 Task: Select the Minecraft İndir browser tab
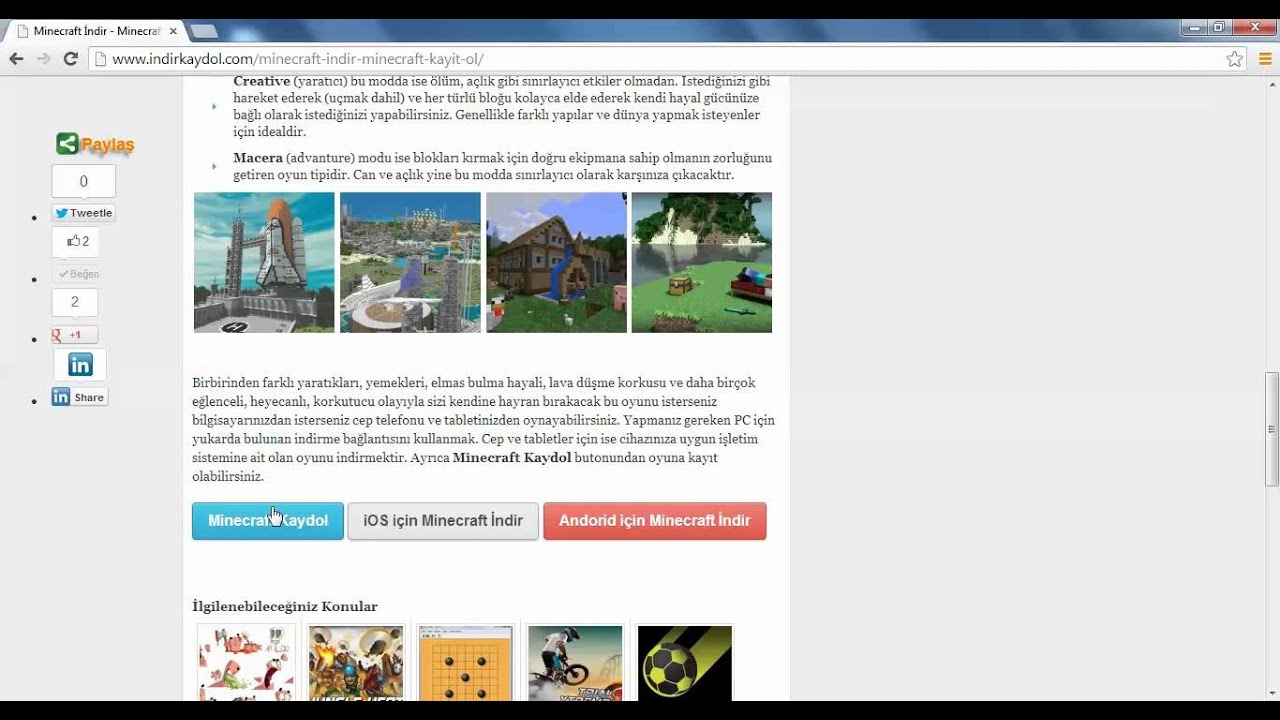(95, 31)
